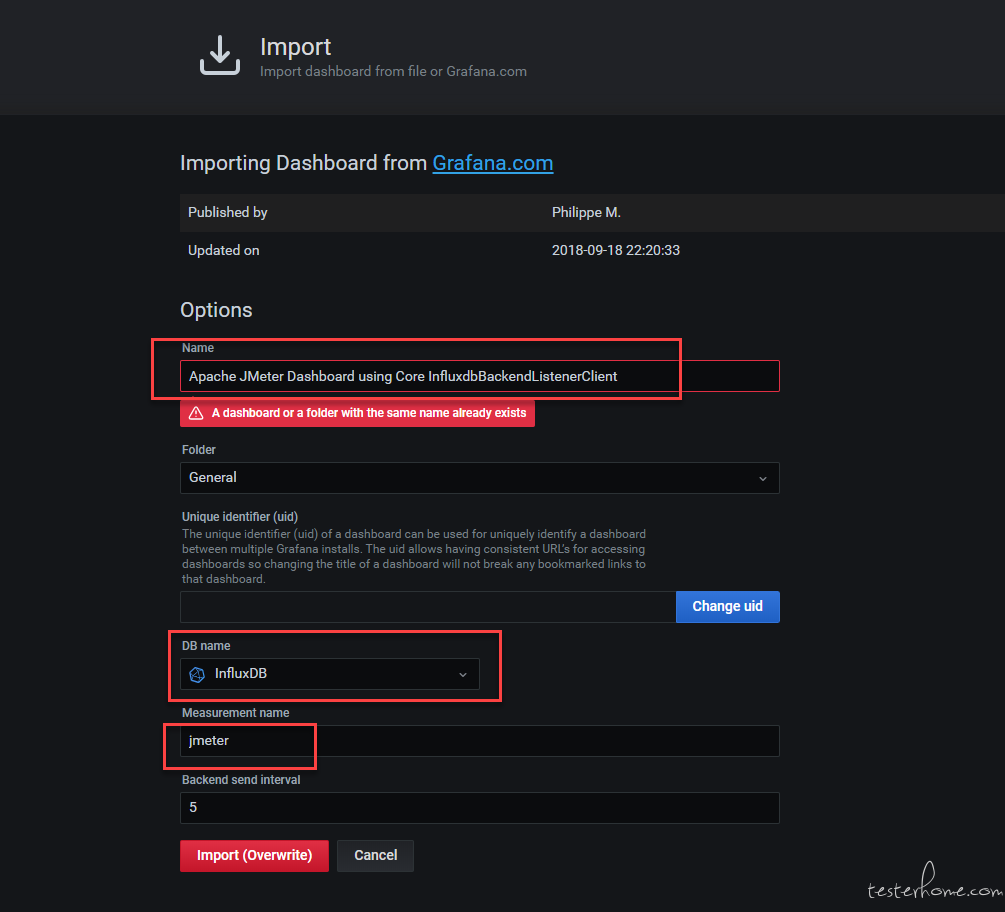Click the Import download icon in header
Viewport: 1005px width, 912px height.
pyautogui.click(x=220, y=56)
